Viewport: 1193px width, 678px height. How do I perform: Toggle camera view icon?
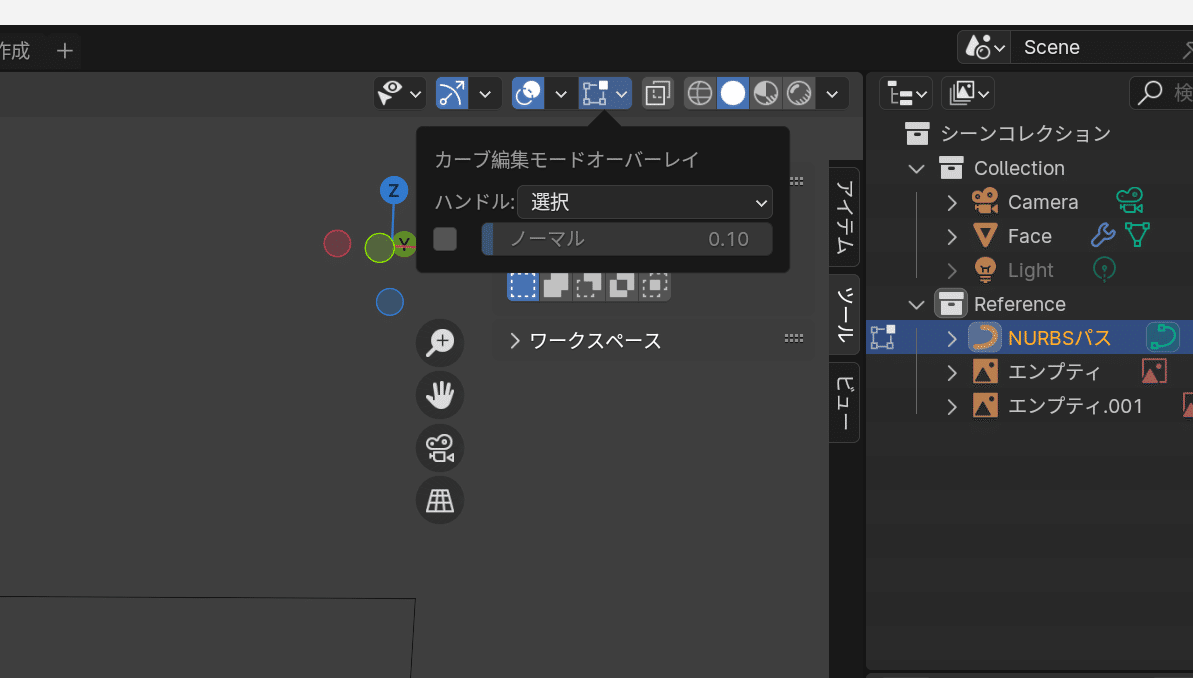point(440,447)
